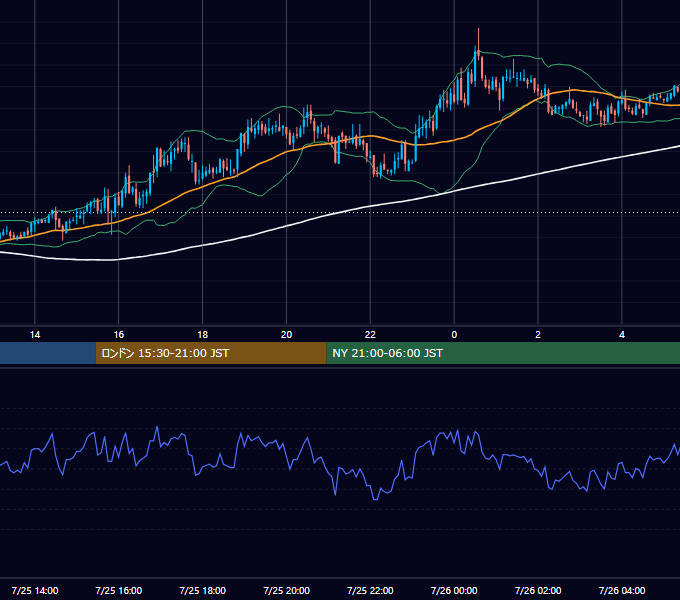The width and height of the screenshot is (680, 600).
Task: Click the 7/25 22:00 date label
Action: tap(370, 590)
